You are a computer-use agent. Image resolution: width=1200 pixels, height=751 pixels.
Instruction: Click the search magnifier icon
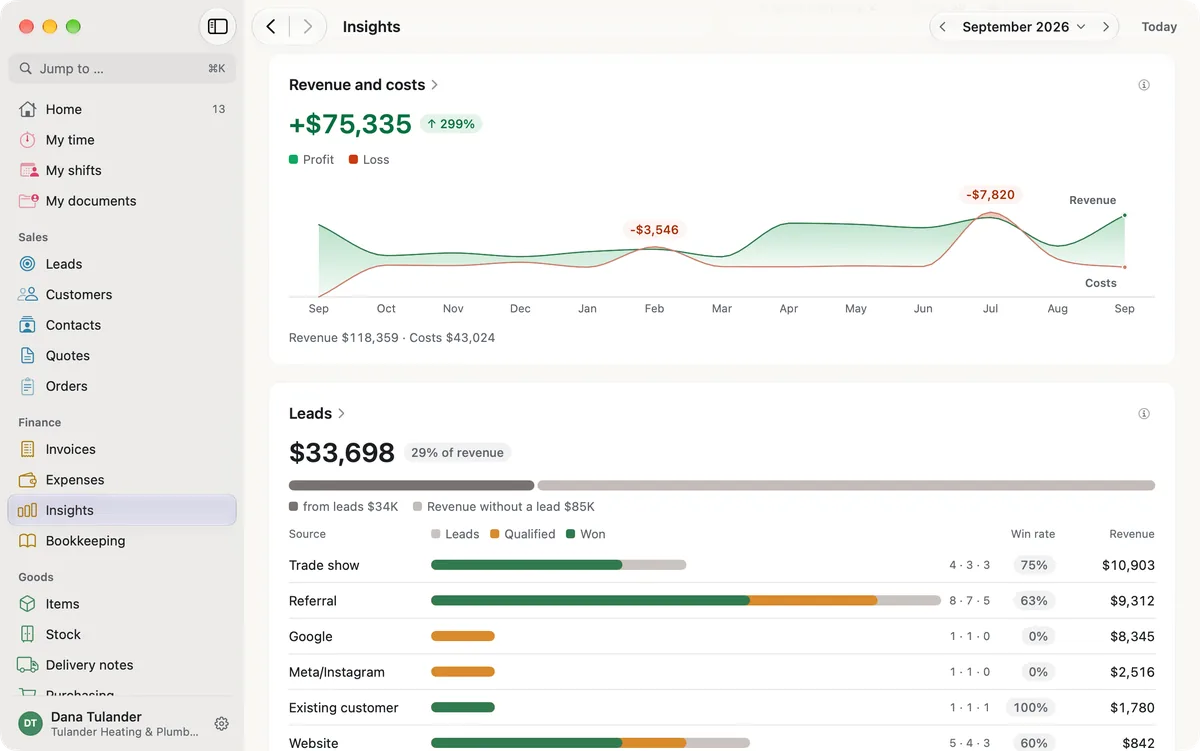26,69
